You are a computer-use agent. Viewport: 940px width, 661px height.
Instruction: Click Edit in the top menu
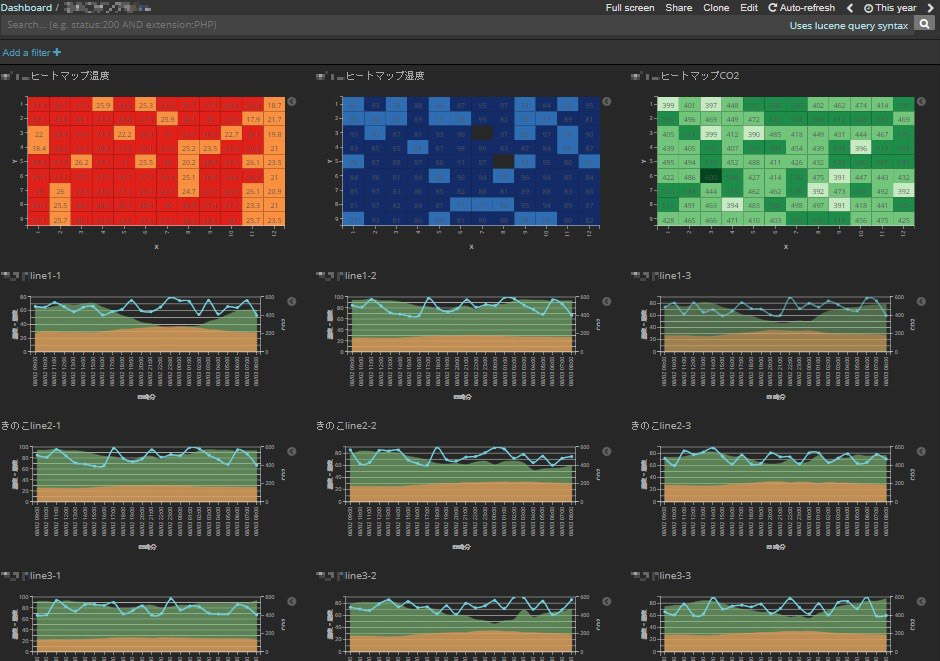pyautogui.click(x=748, y=8)
